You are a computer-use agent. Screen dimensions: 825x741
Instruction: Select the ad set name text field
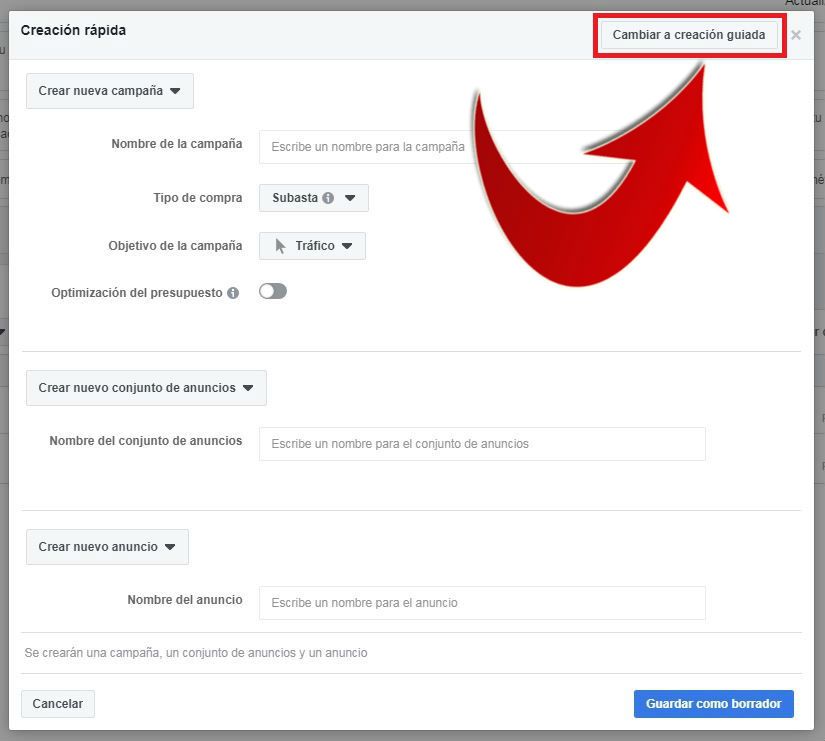coord(481,444)
